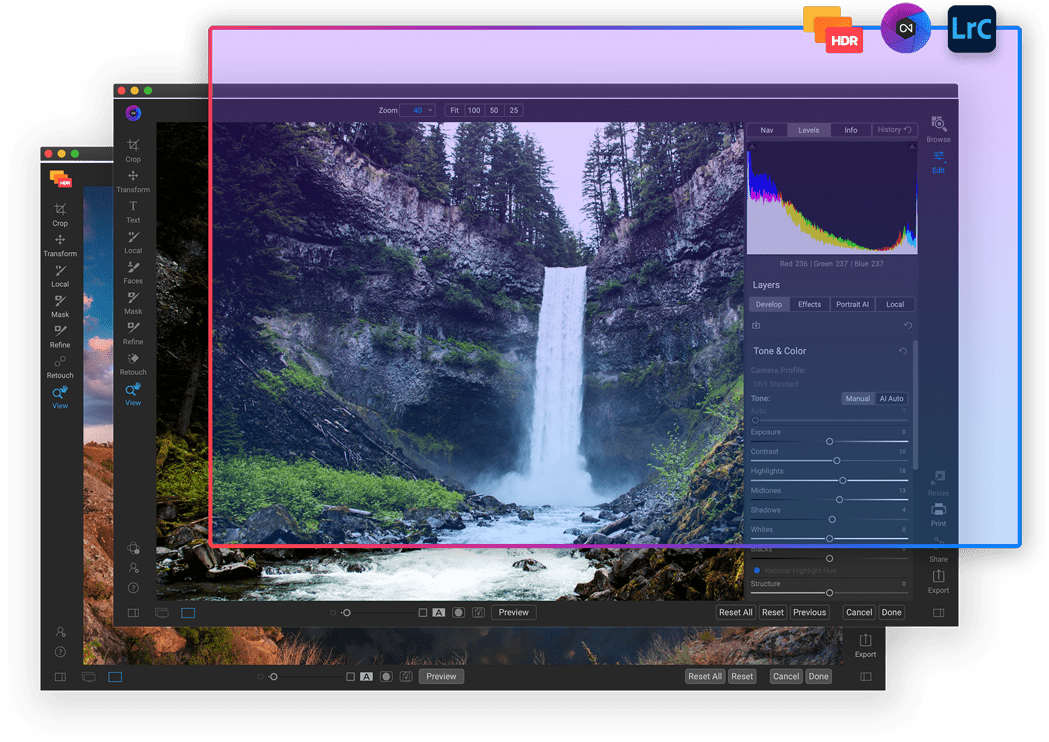Open the Effects tab

(x=809, y=304)
